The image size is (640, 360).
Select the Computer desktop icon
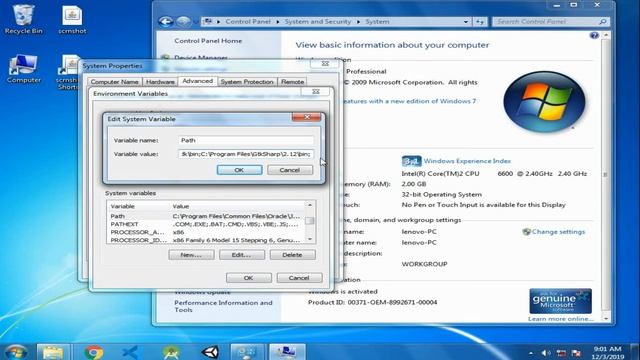(x=23, y=69)
